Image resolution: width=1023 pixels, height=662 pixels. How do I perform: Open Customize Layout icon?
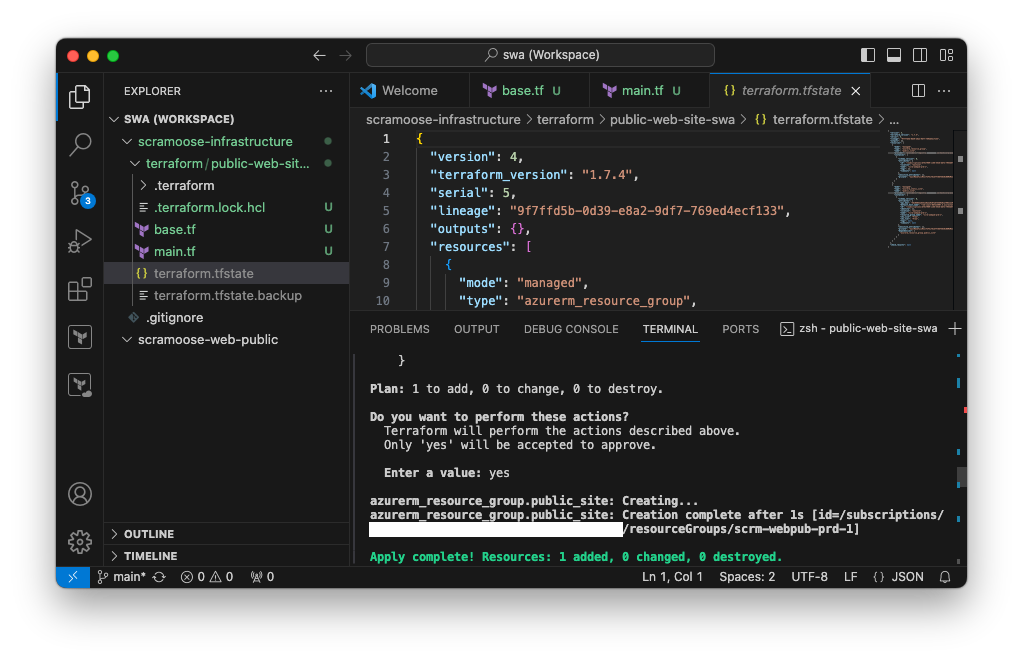click(946, 55)
